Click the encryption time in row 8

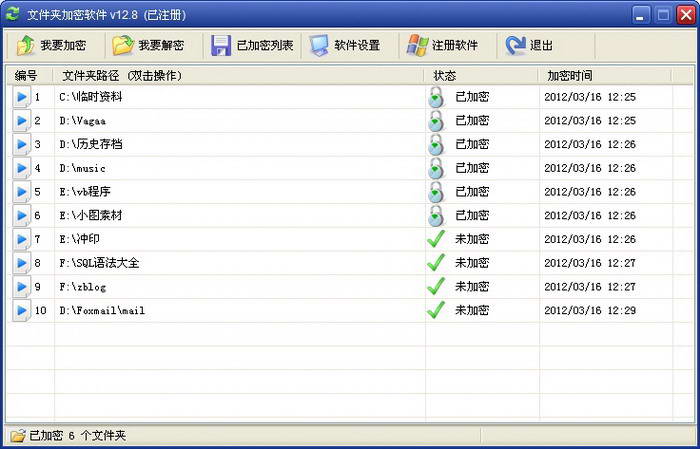tap(590, 263)
